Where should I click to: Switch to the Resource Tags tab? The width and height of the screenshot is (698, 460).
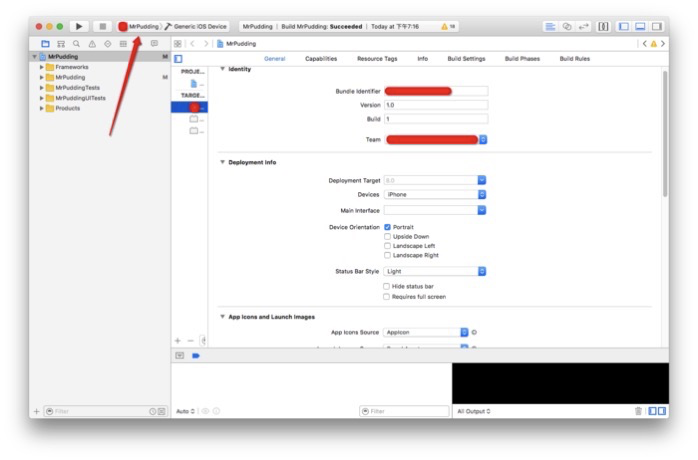tap(377, 59)
